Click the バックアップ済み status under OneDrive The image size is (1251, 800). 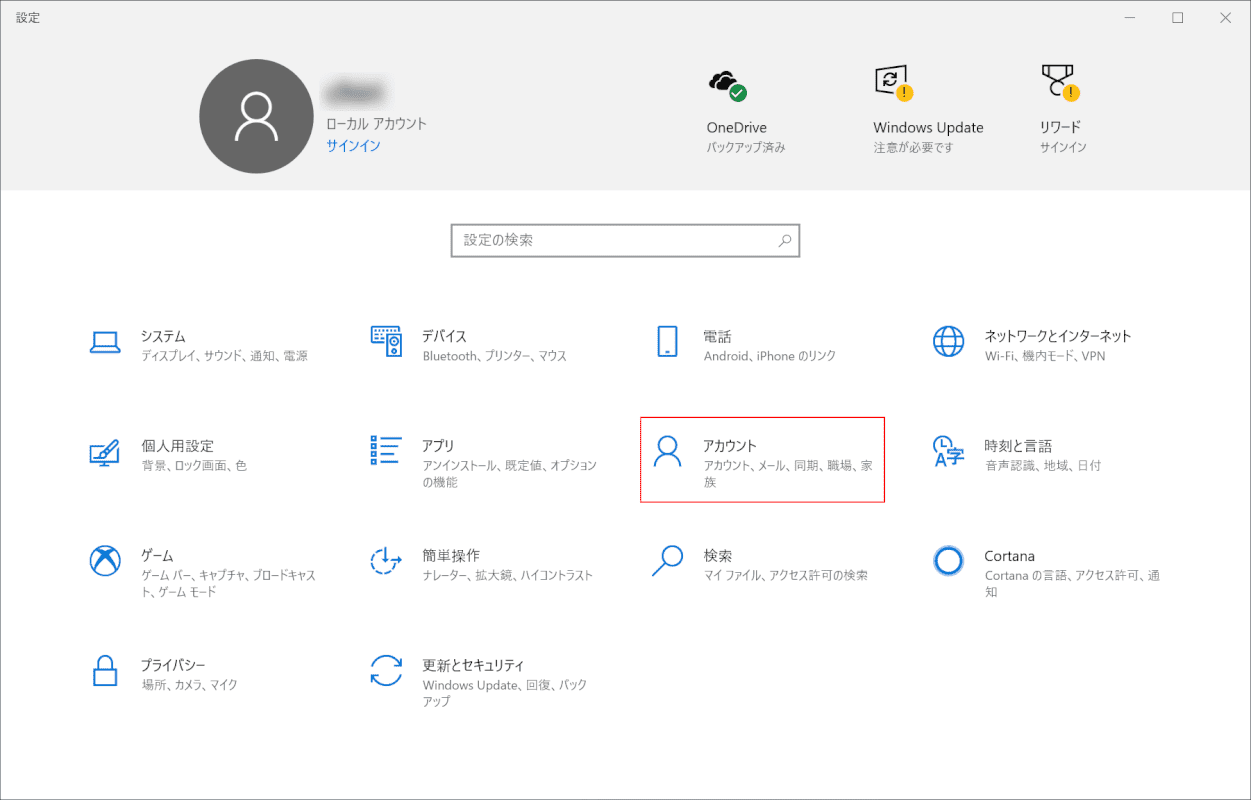click(x=746, y=147)
